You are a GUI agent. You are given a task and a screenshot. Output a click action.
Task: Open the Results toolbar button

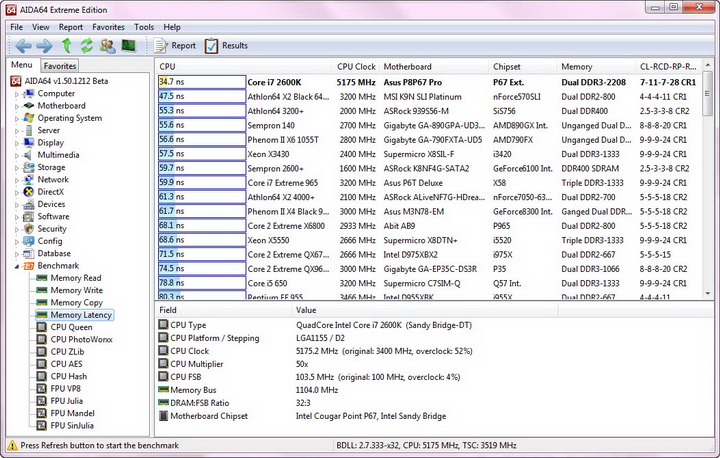click(226, 45)
